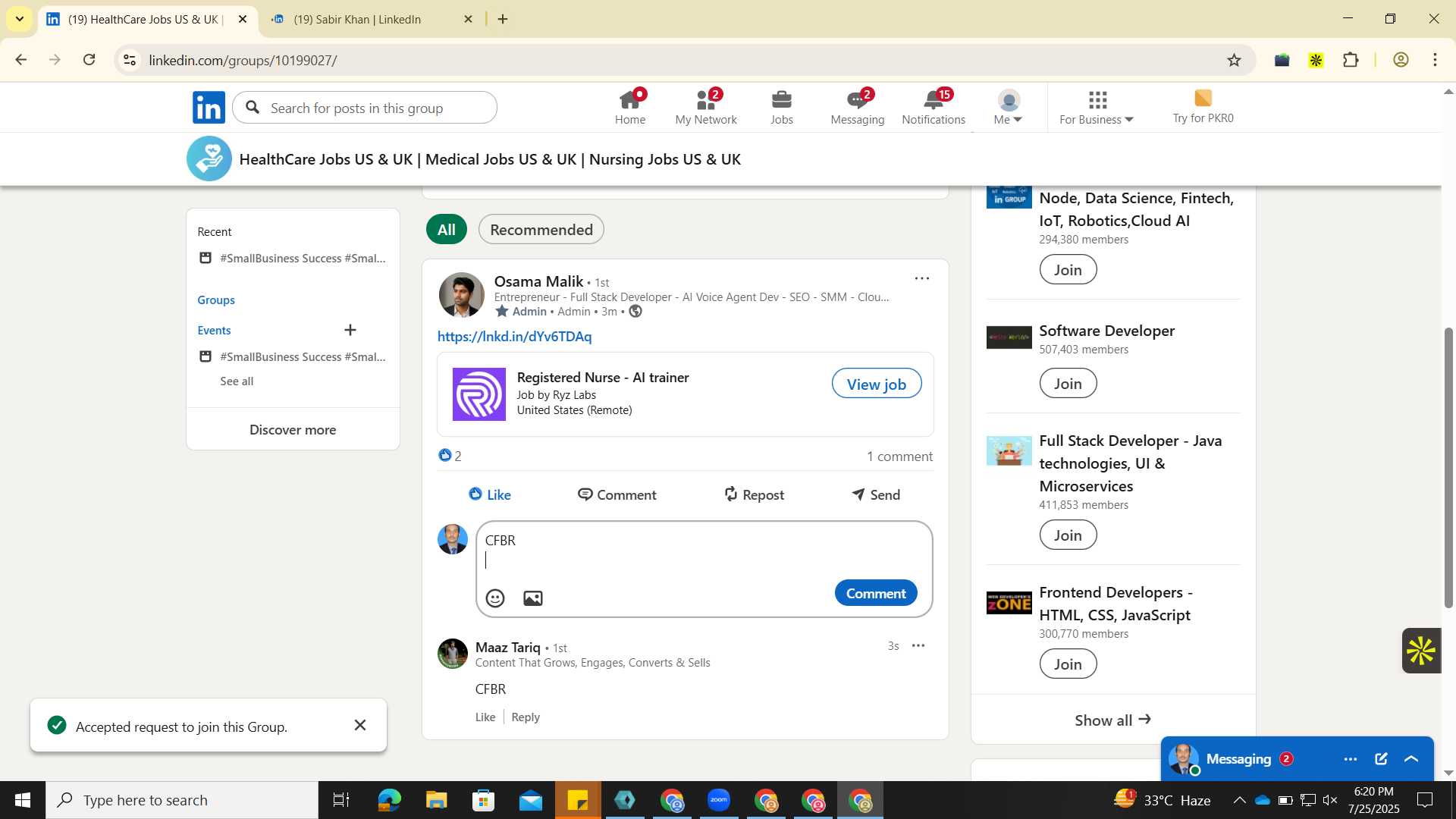
Task: Open Chrome profile icon
Action: click(x=1401, y=60)
